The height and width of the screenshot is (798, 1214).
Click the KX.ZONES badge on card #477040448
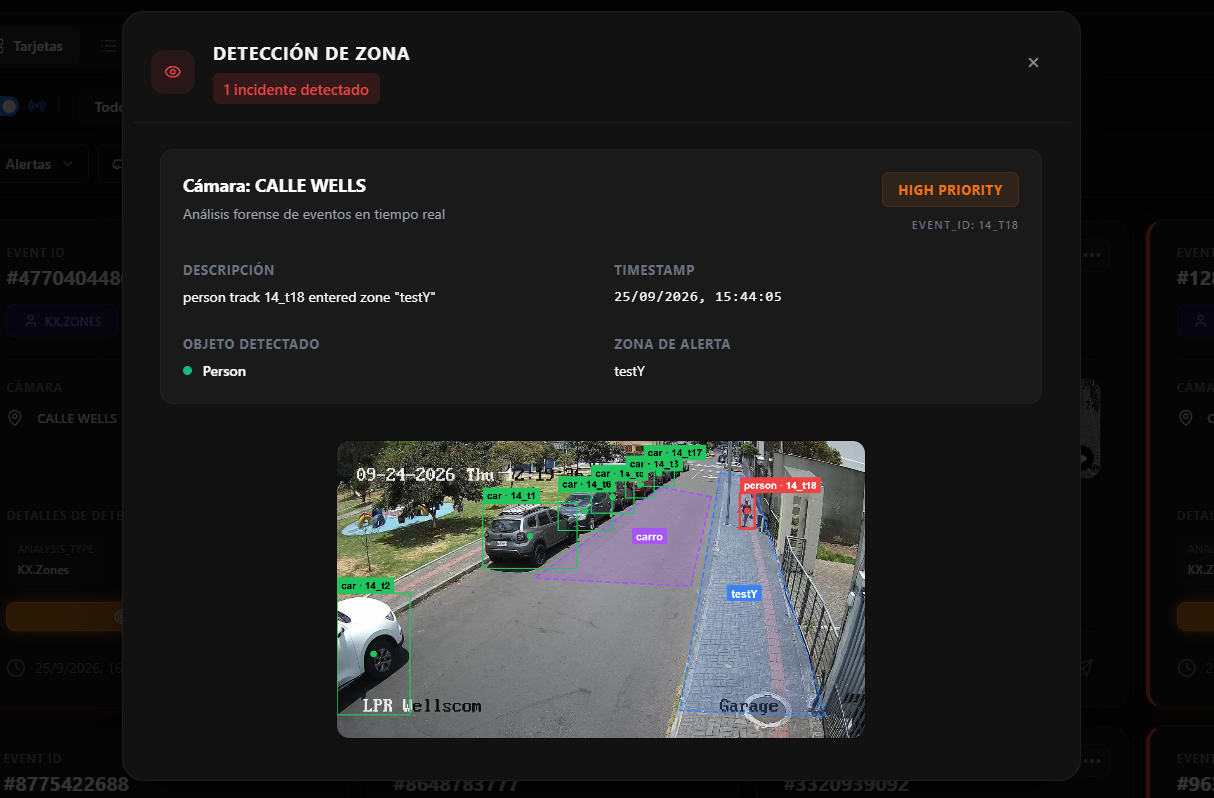coord(62,322)
